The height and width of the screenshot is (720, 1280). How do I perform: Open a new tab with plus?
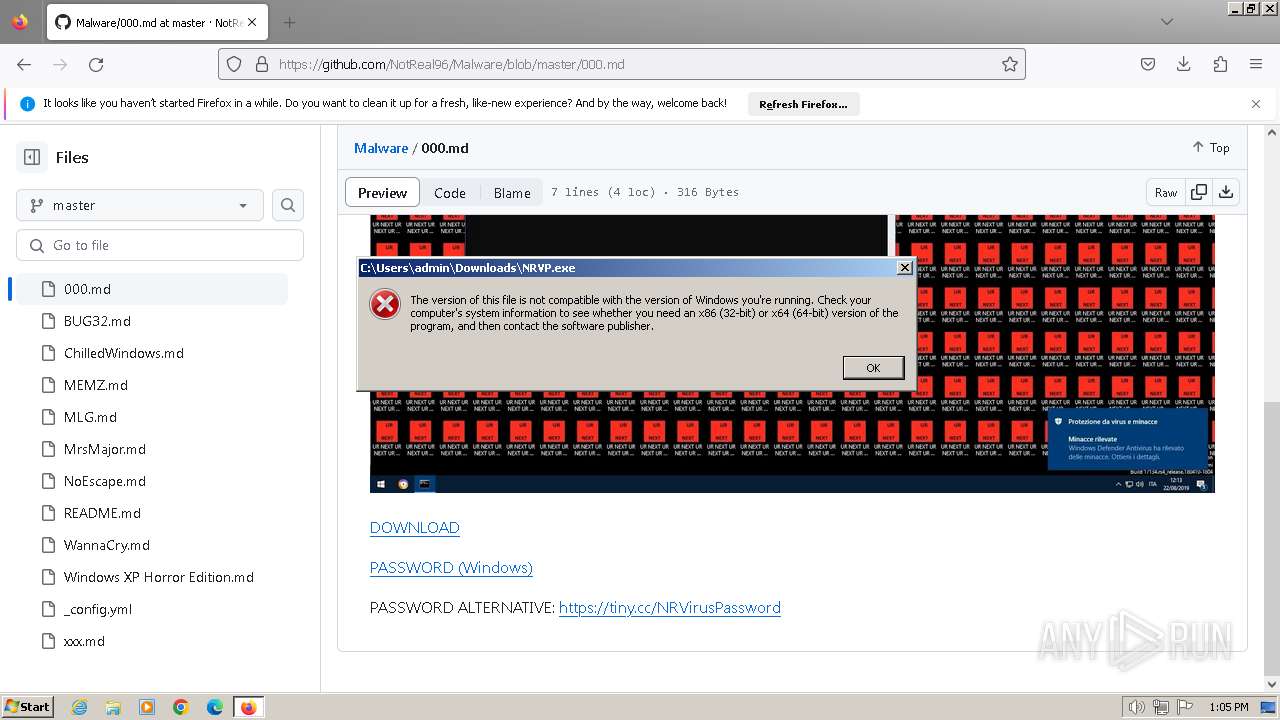pos(289,22)
